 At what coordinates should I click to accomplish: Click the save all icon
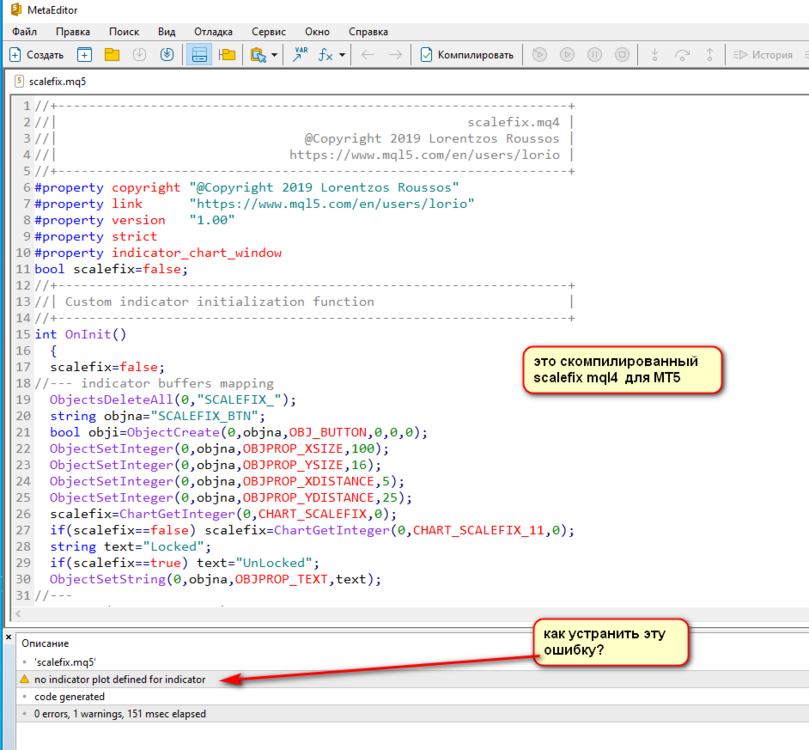coord(167,55)
